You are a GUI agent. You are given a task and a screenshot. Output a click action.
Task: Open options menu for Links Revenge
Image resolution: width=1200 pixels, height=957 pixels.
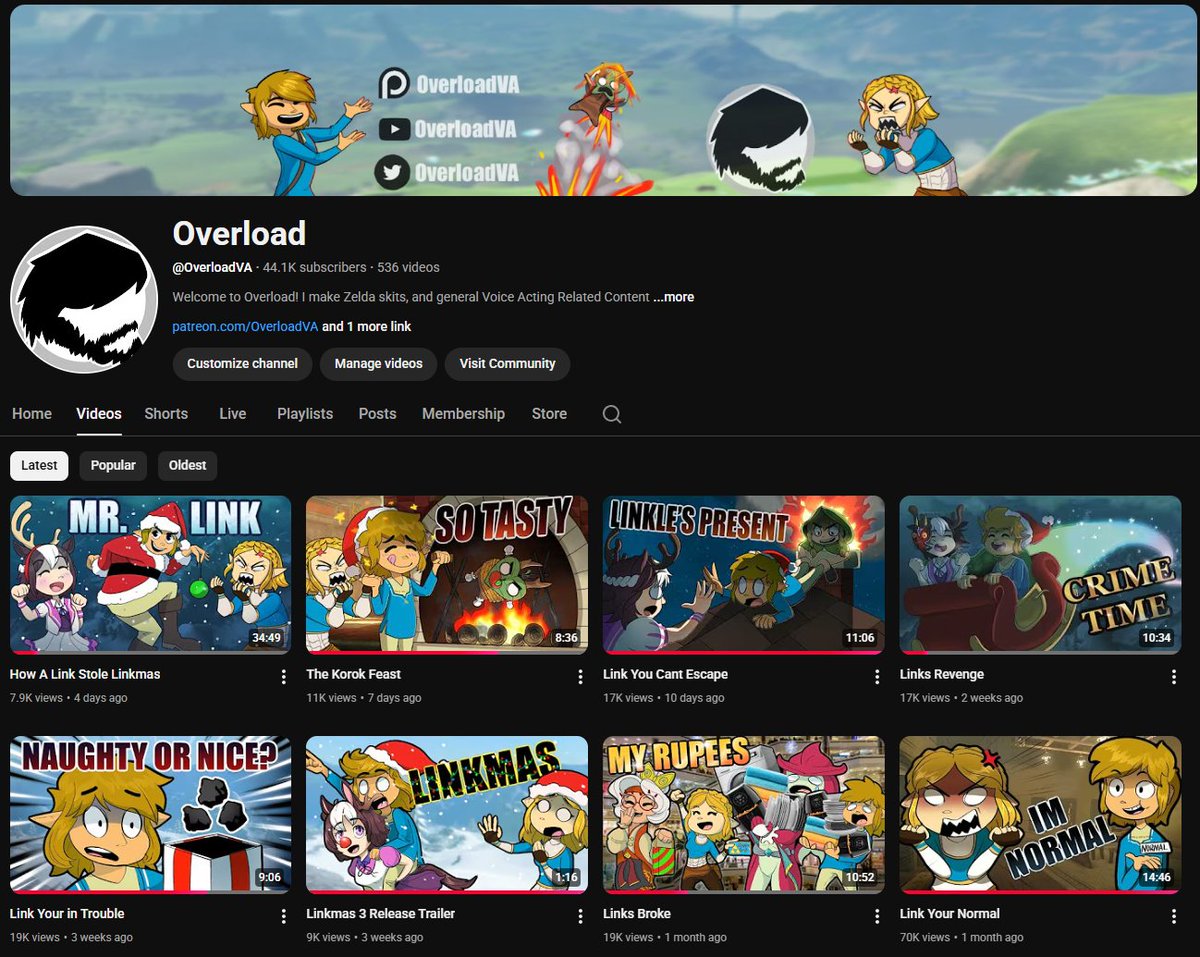point(1174,677)
